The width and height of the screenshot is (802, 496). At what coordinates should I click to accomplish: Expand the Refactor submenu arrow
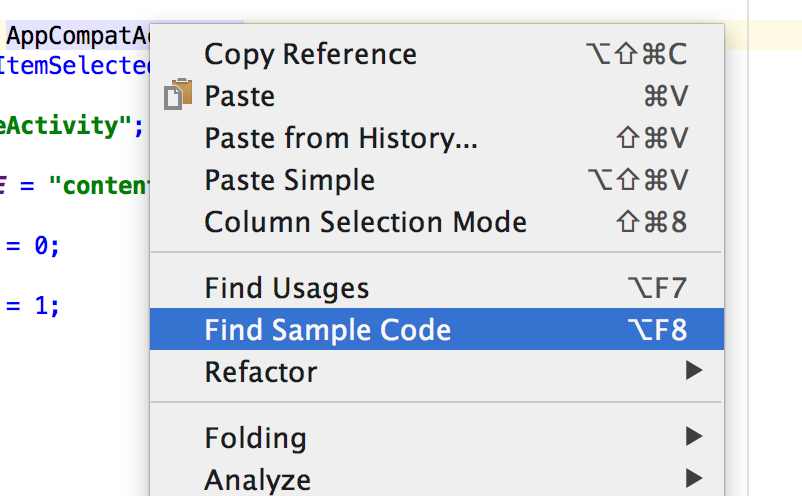(694, 370)
